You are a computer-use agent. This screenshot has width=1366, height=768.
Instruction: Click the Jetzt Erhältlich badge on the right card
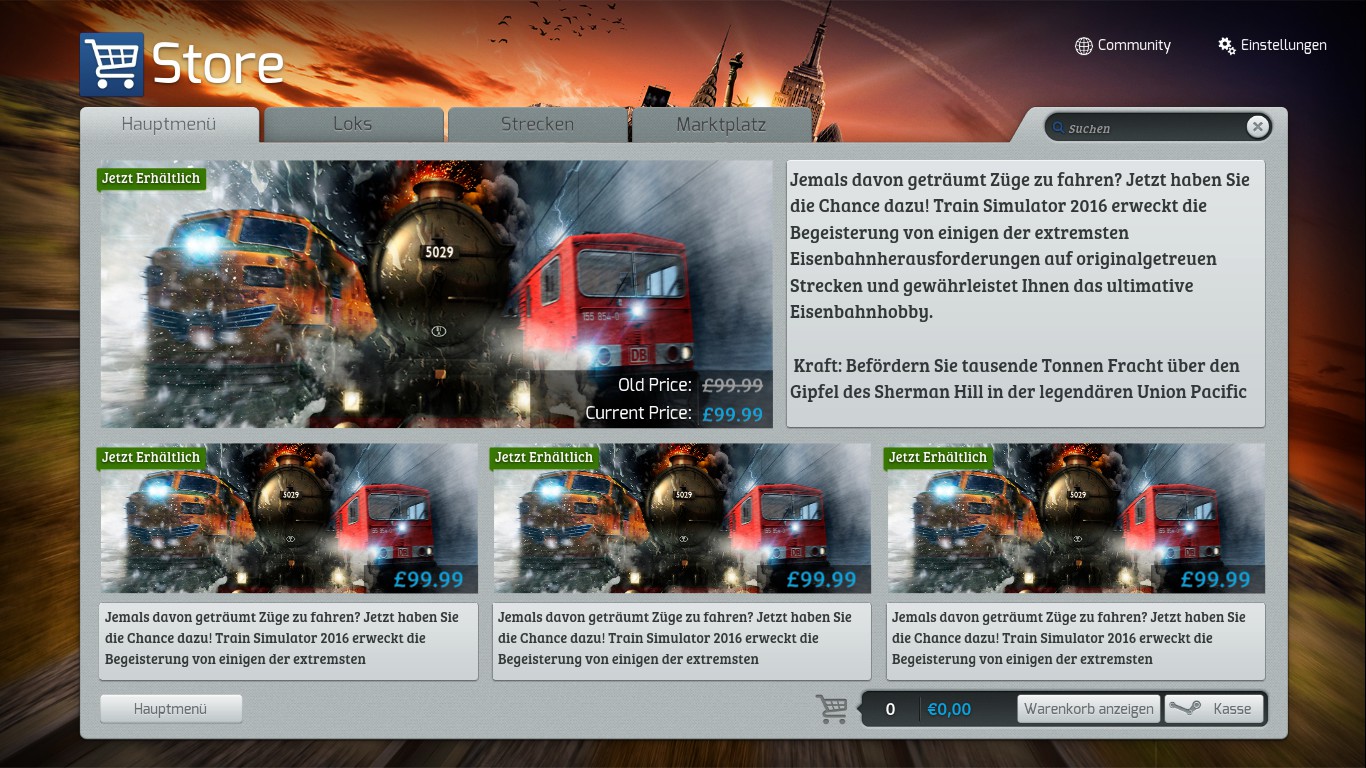point(938,457)
